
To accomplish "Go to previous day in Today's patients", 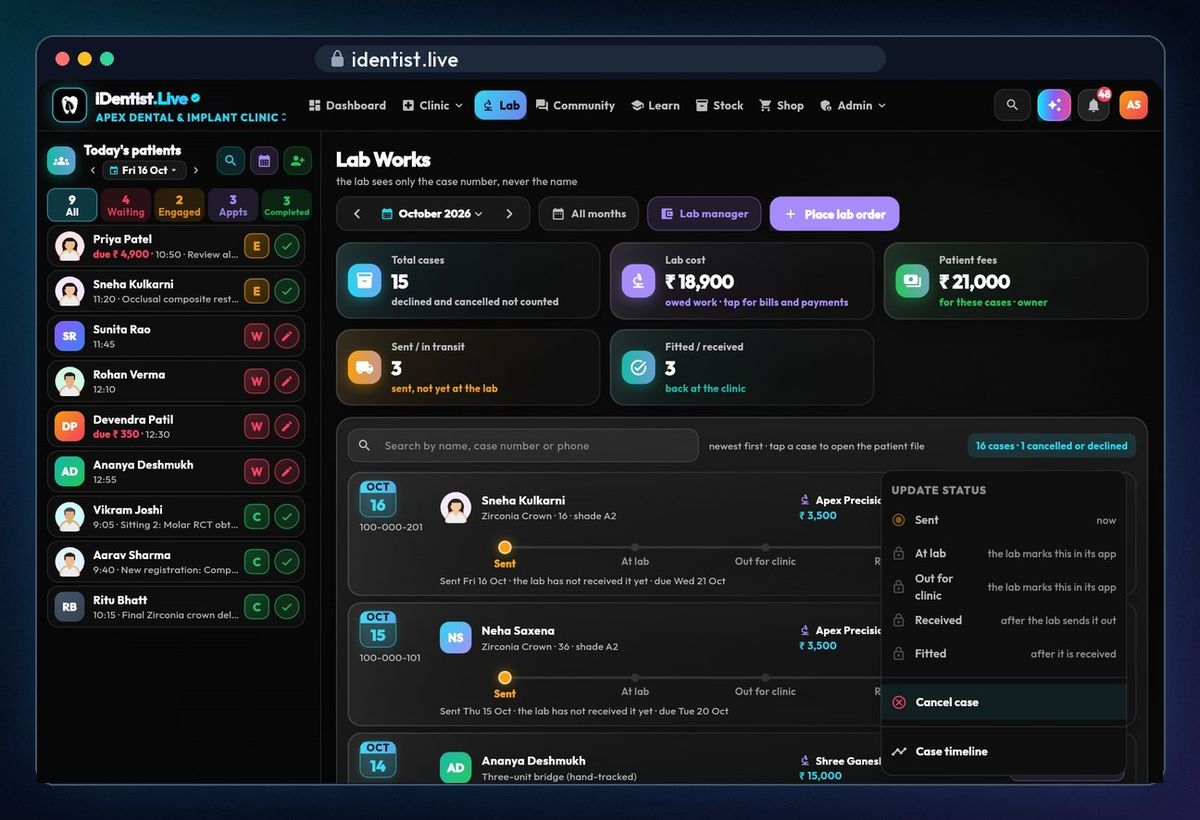I will [93, 171].
